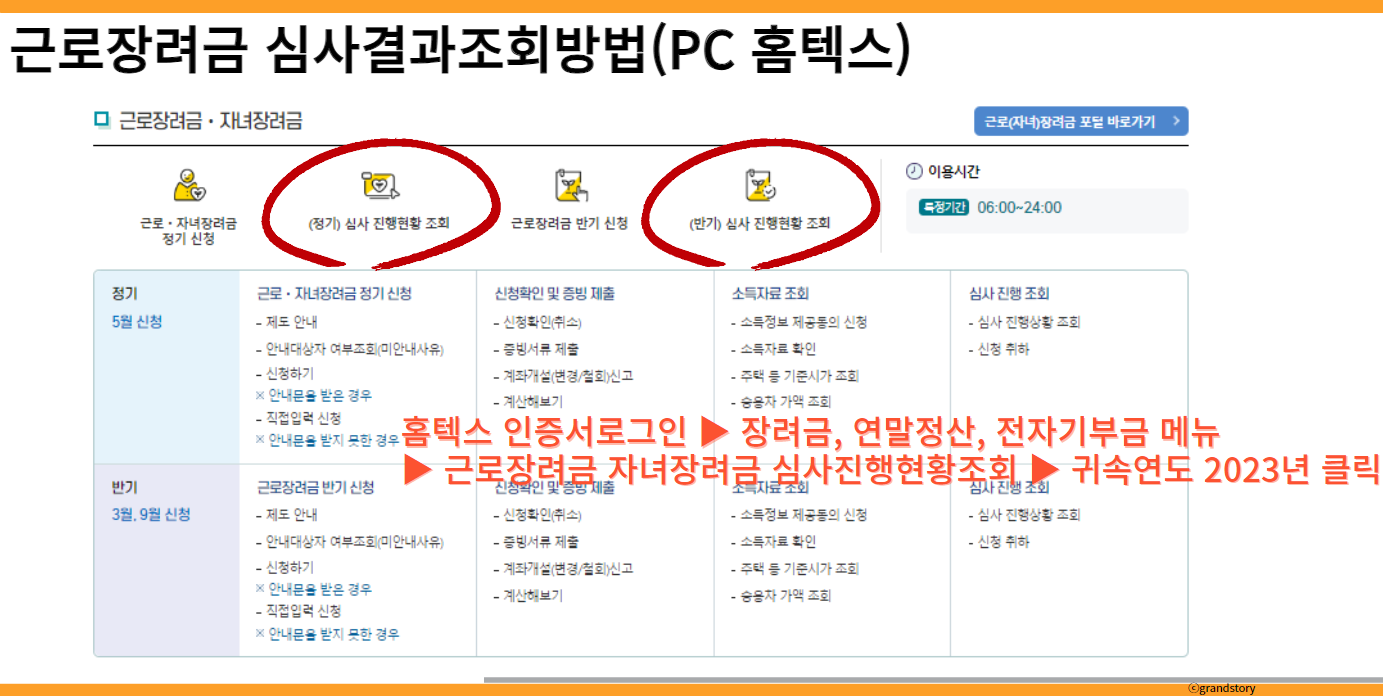The width and height of the screenshot is (1383, 696).
Task: Click the 이용시간 label
Action: [954, 171]
